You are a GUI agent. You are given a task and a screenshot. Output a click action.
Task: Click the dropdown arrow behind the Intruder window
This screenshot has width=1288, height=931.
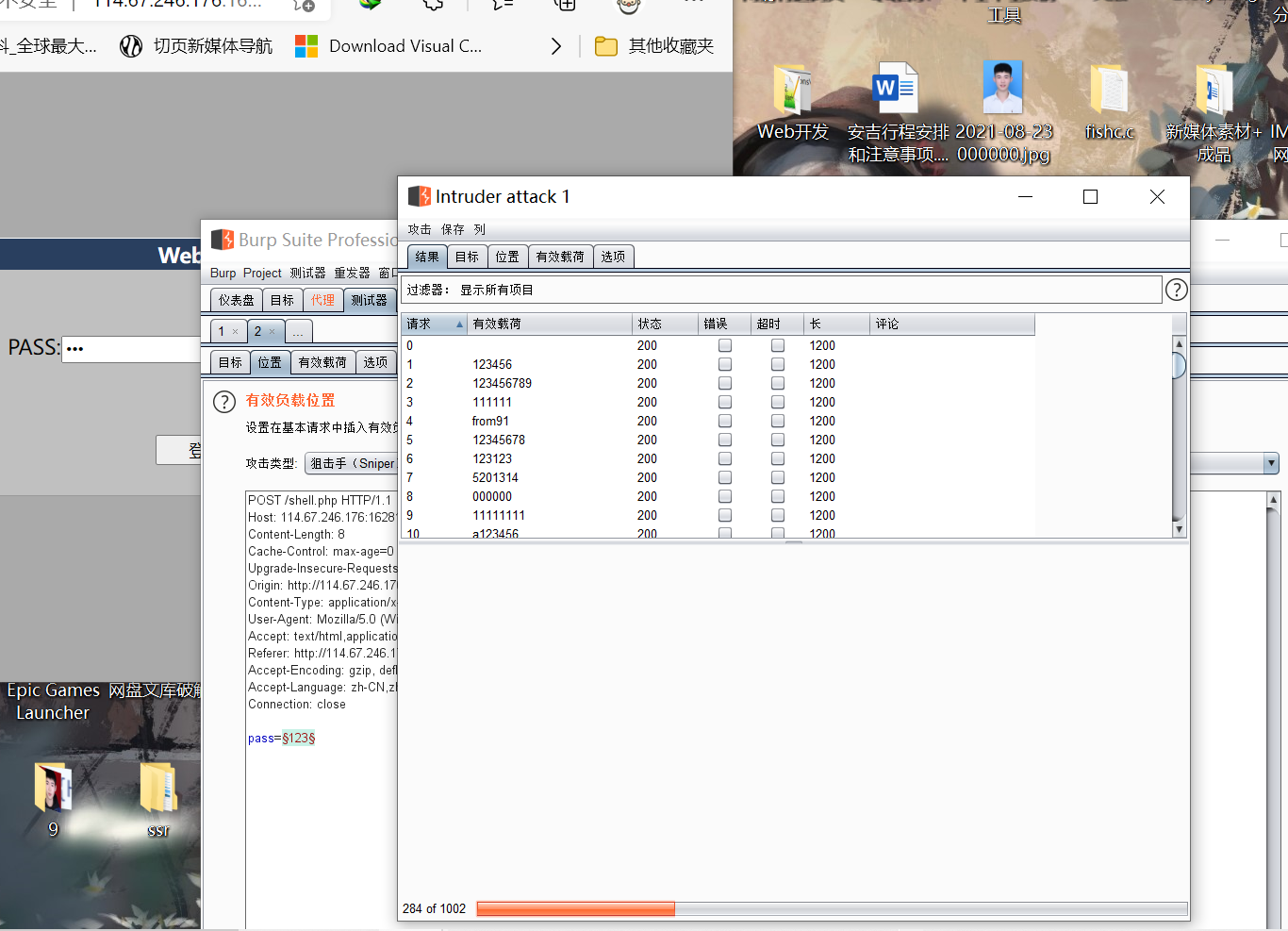click(x=1271, y=463)
